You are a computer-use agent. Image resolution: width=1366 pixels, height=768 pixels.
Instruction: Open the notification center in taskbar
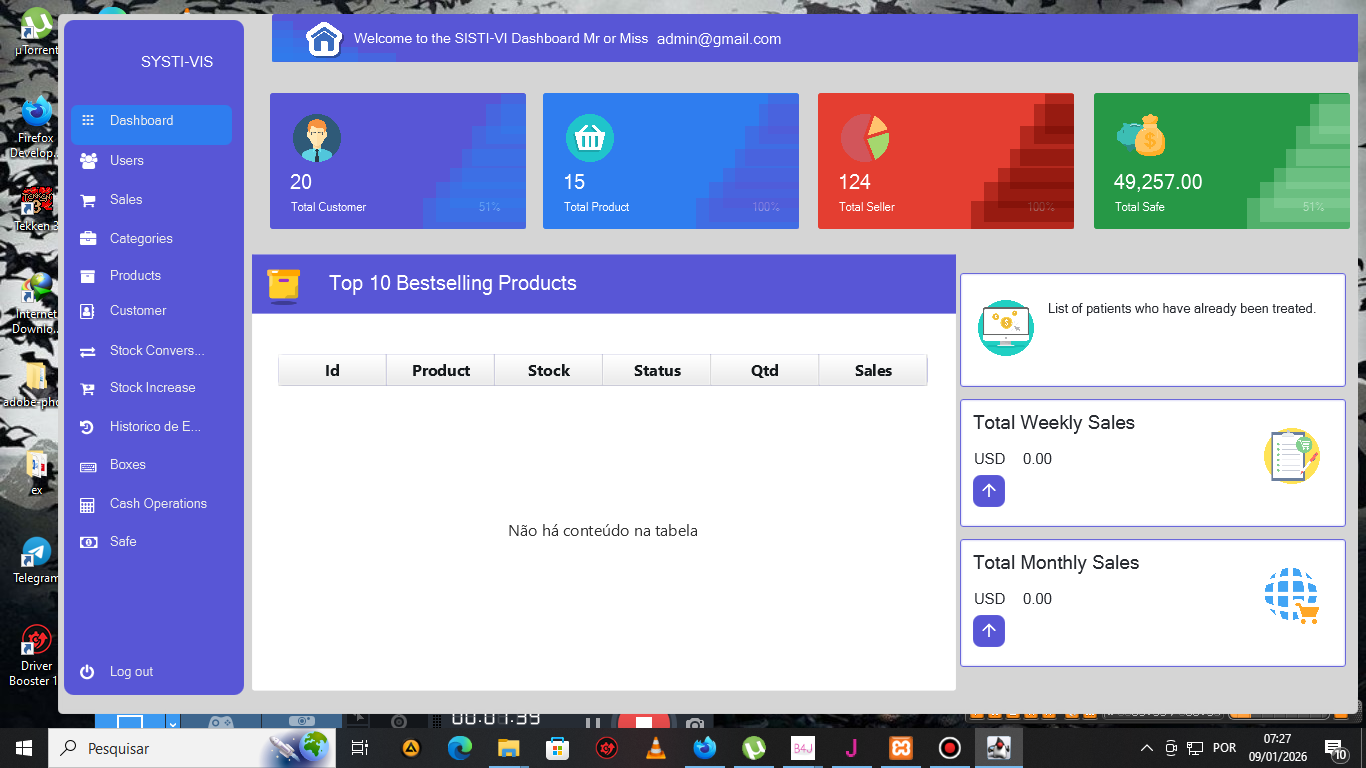click(1334, 748)
